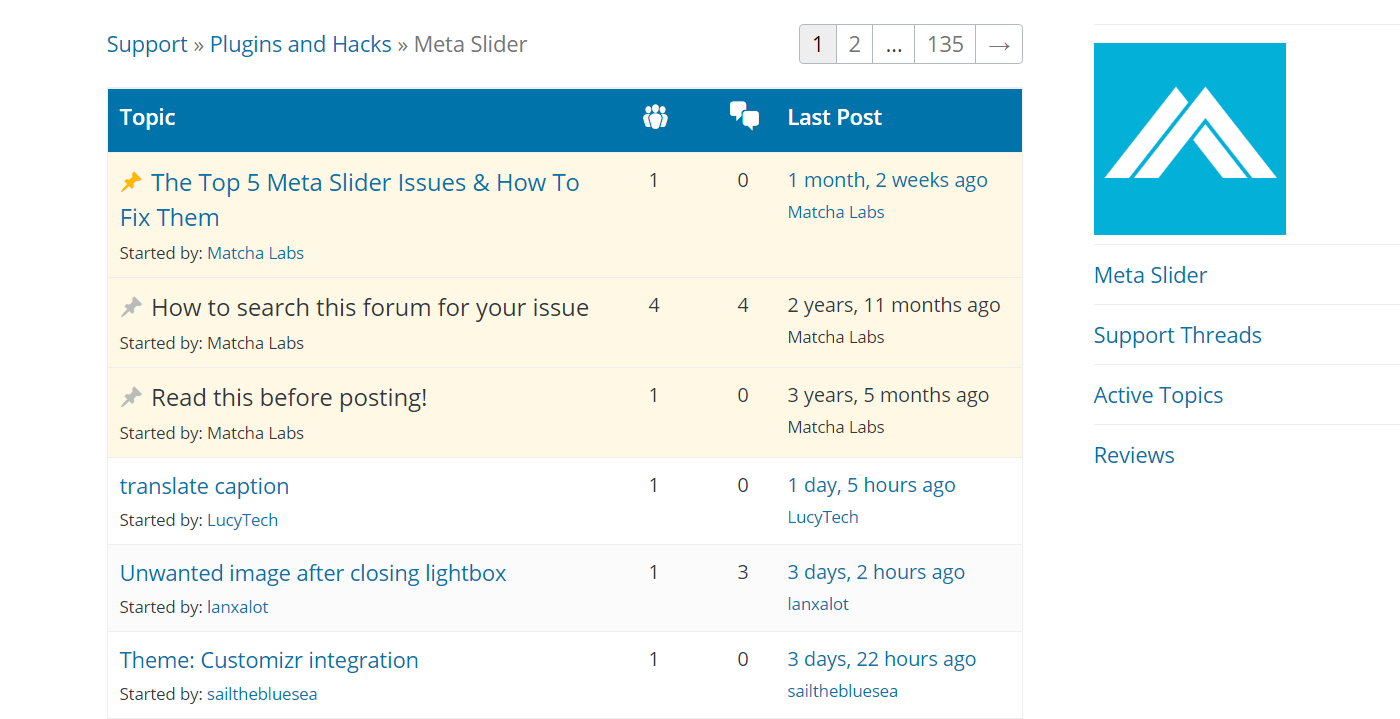Select page 1 in pagination
This screenshot has height=719, width=1400.
click(x=818, y=44)
